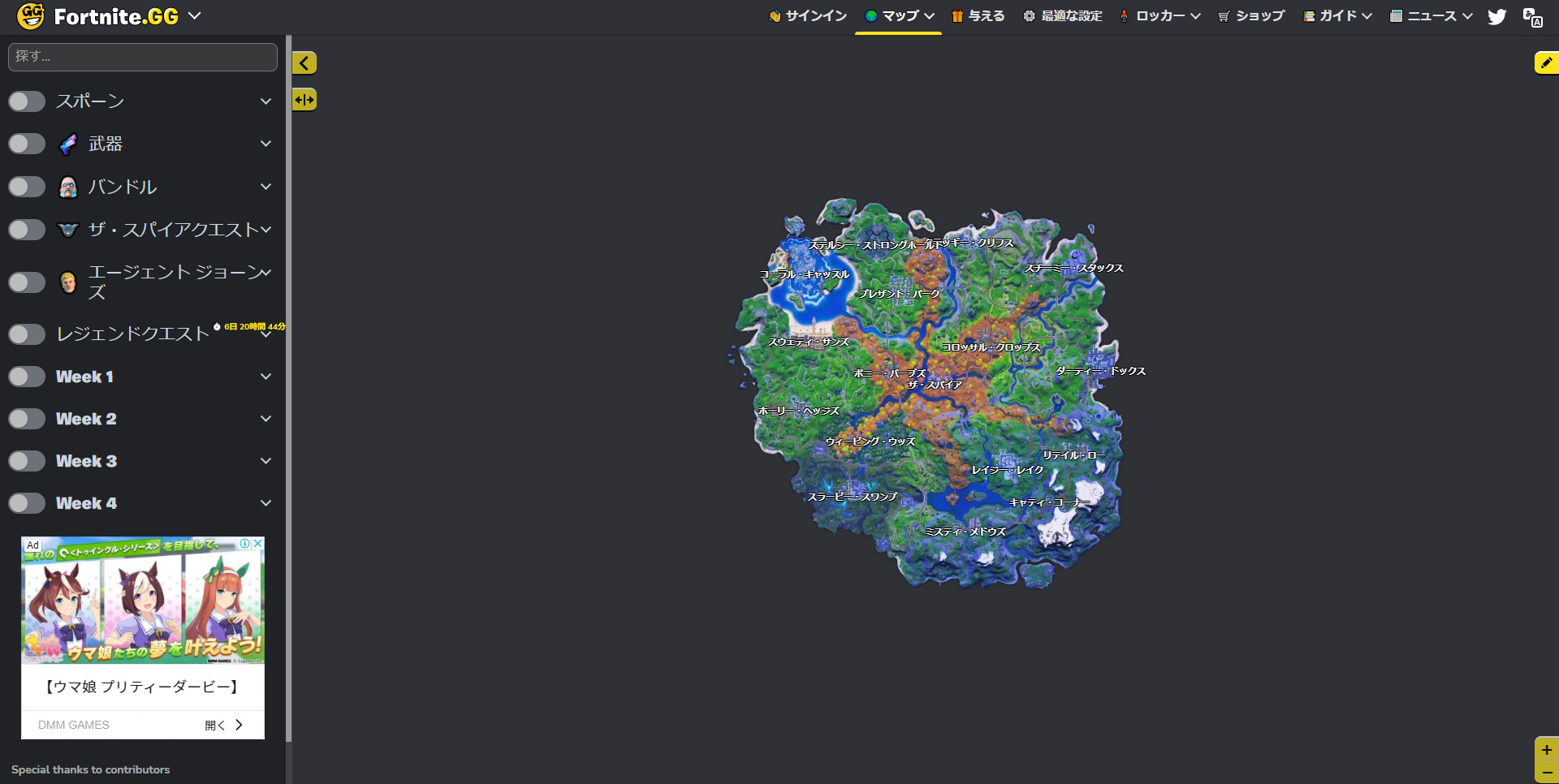Image resolution: width=1559 pixels, height=784 pixels.
Task: Click the ウマ娘 ad banner image
Action: point(143,601)
